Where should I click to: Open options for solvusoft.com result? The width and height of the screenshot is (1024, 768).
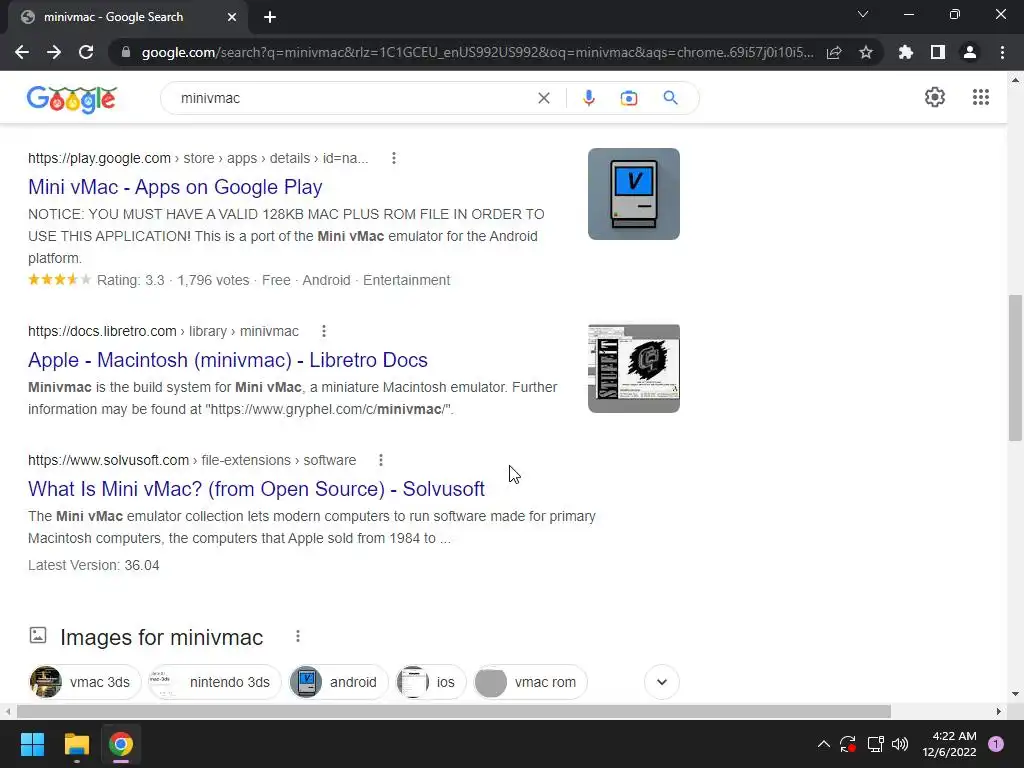click(x=381, y=460)
